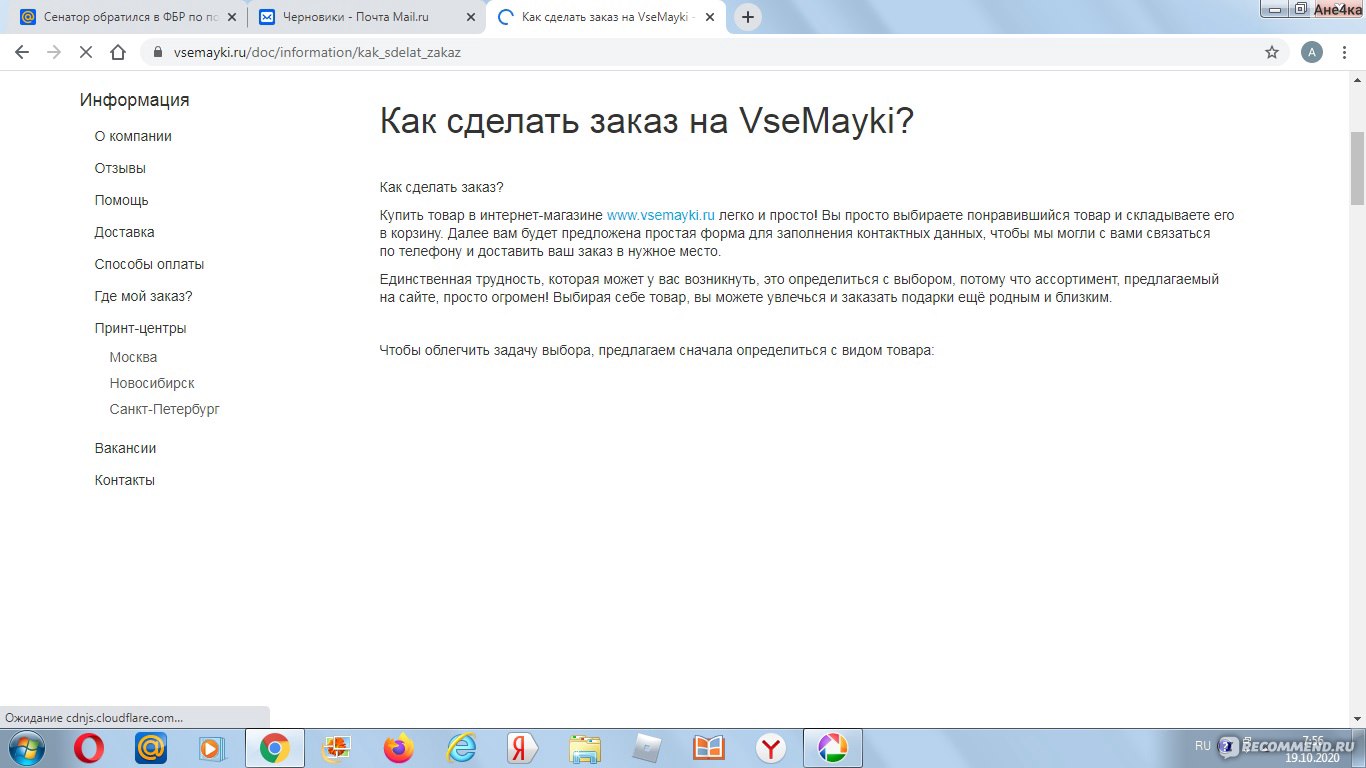Click the RU language indicator in tray
The height and width of the screenshot is (768, 1366).
[1203, 746]
